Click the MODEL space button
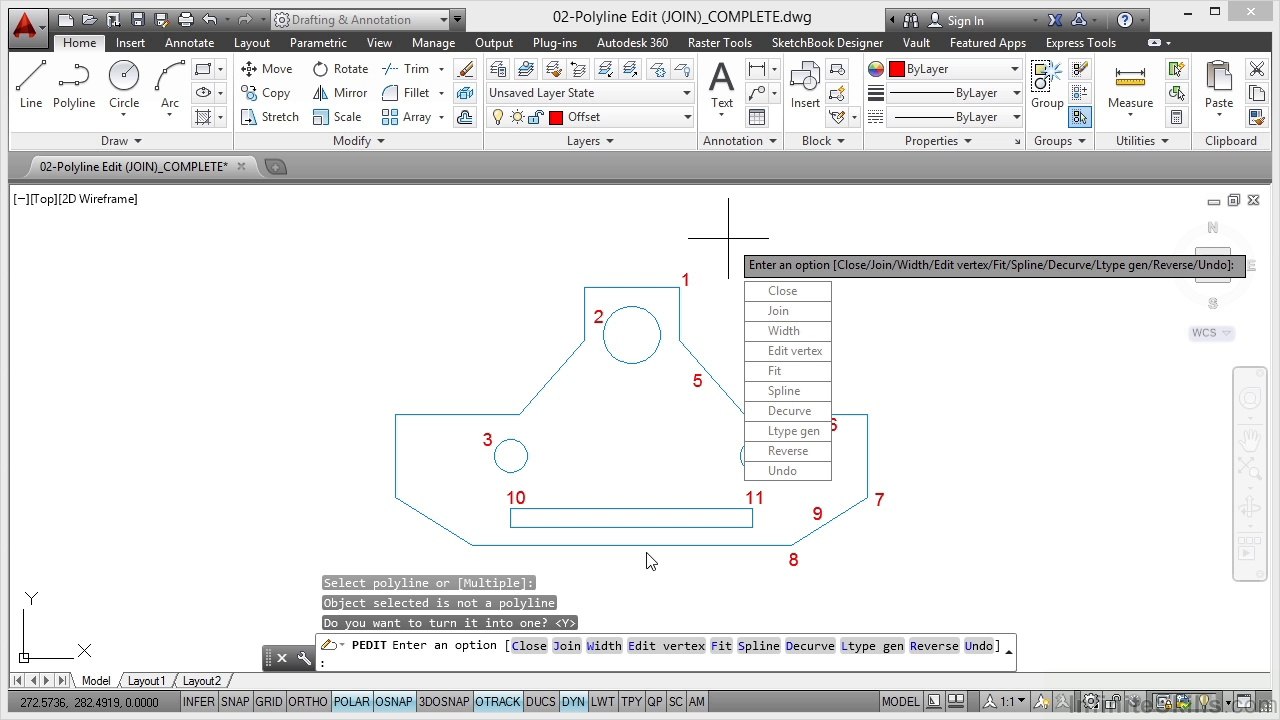 901,702
